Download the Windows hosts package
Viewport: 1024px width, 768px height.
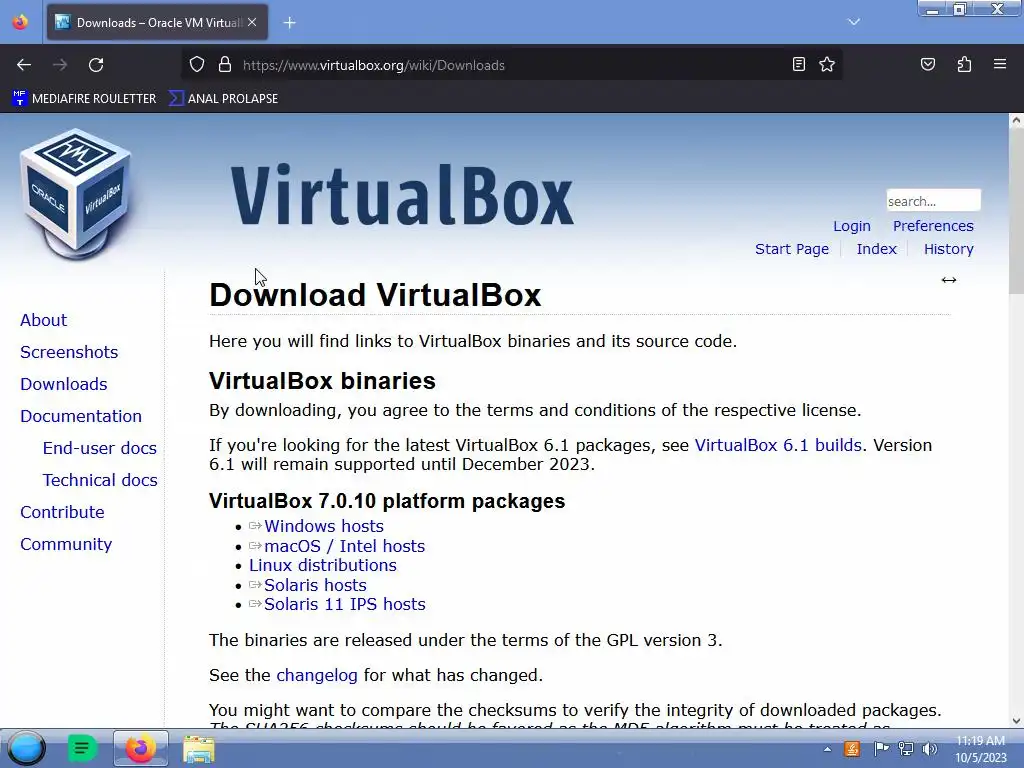[x=324, y=526]
